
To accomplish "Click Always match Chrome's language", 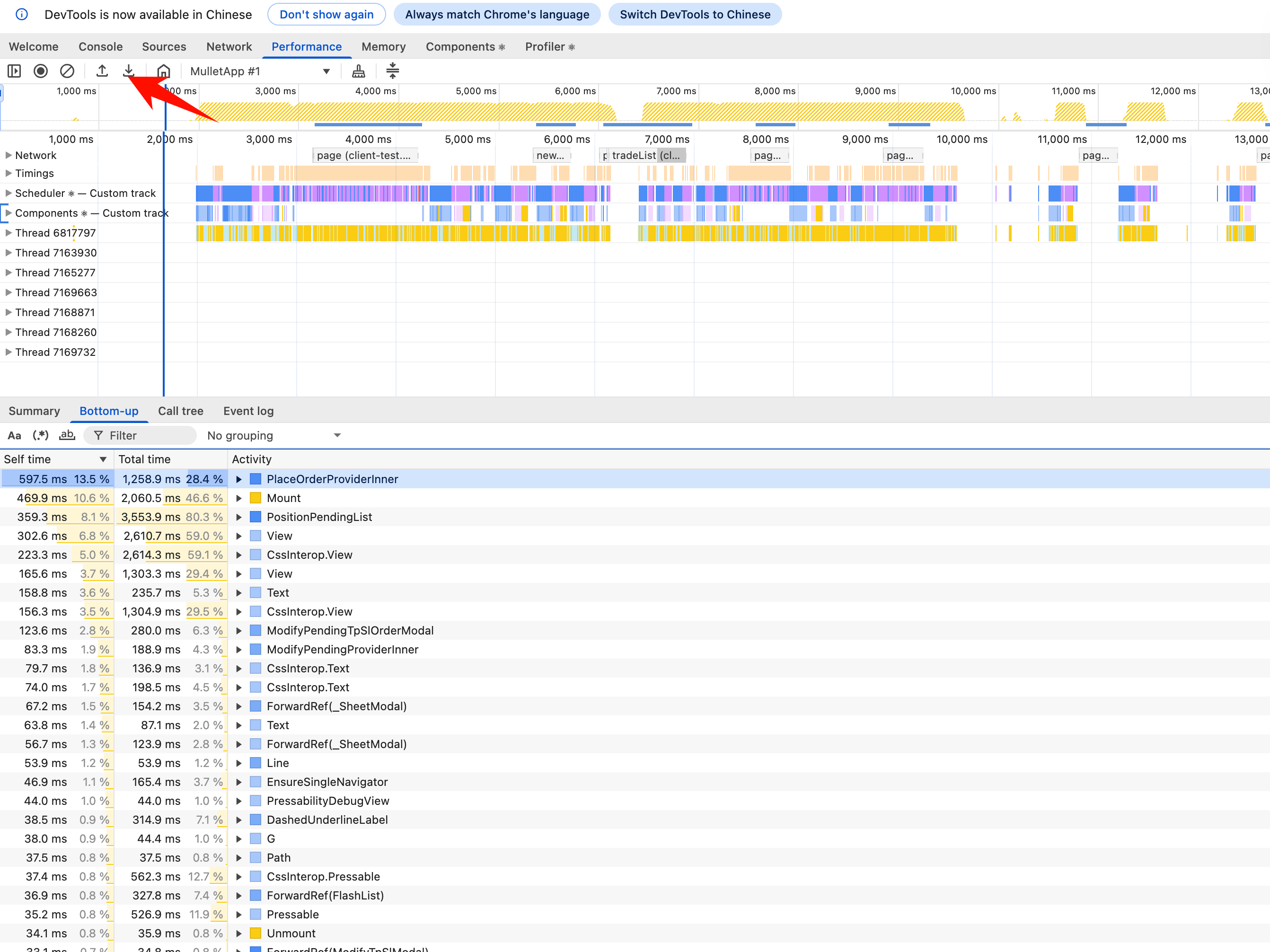I will coord(497,14).
